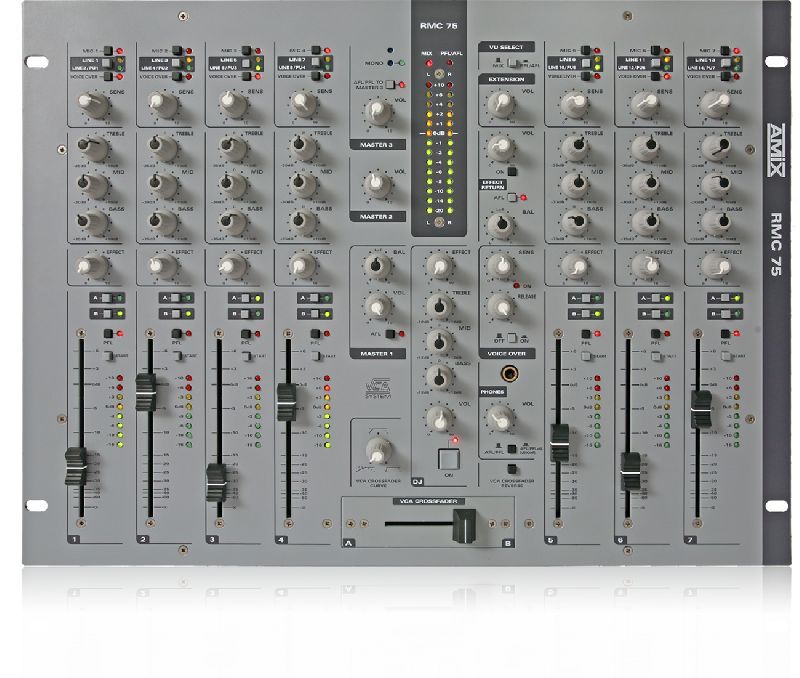Click the Effect Return BAL knob
Image resolution: width=800 pixels, height=678 pixels.
500,224
